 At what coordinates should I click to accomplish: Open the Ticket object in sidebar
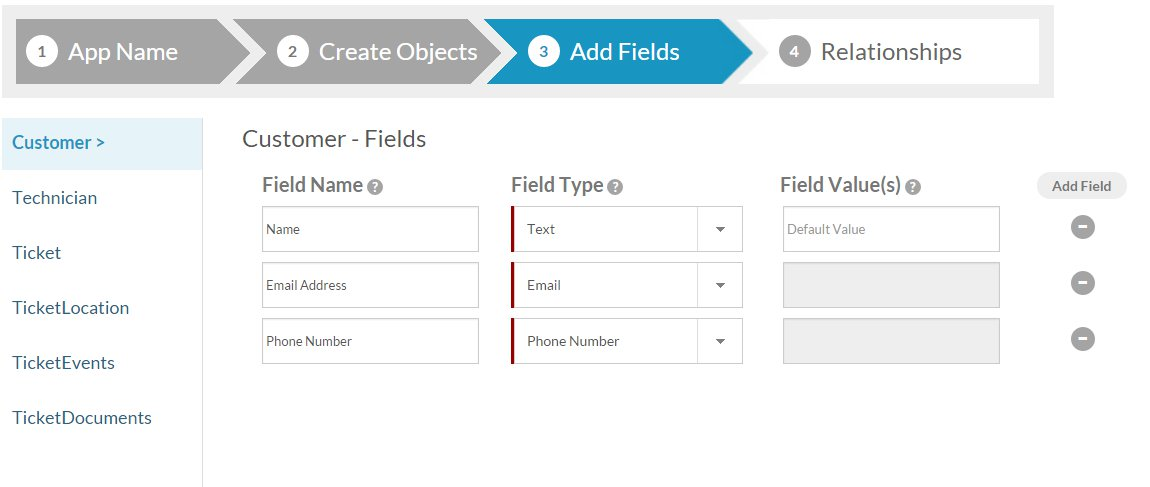pos(37,253)
